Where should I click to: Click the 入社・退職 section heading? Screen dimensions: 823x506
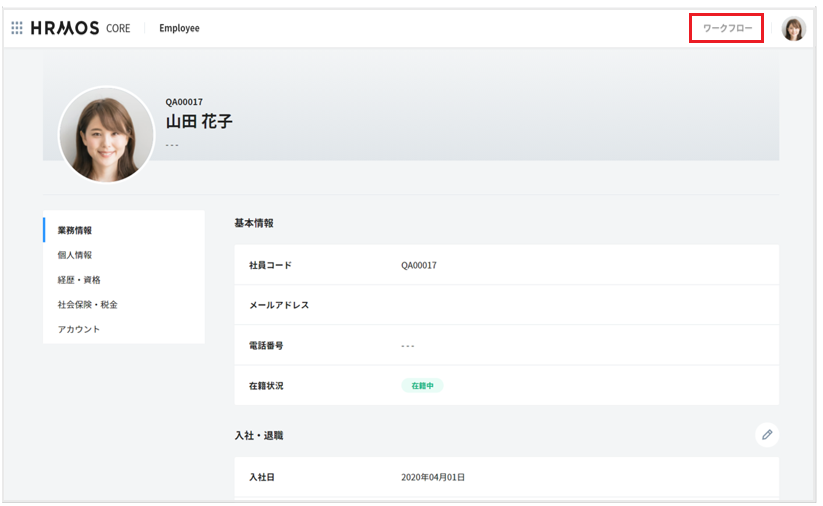[x=259, y=436]
